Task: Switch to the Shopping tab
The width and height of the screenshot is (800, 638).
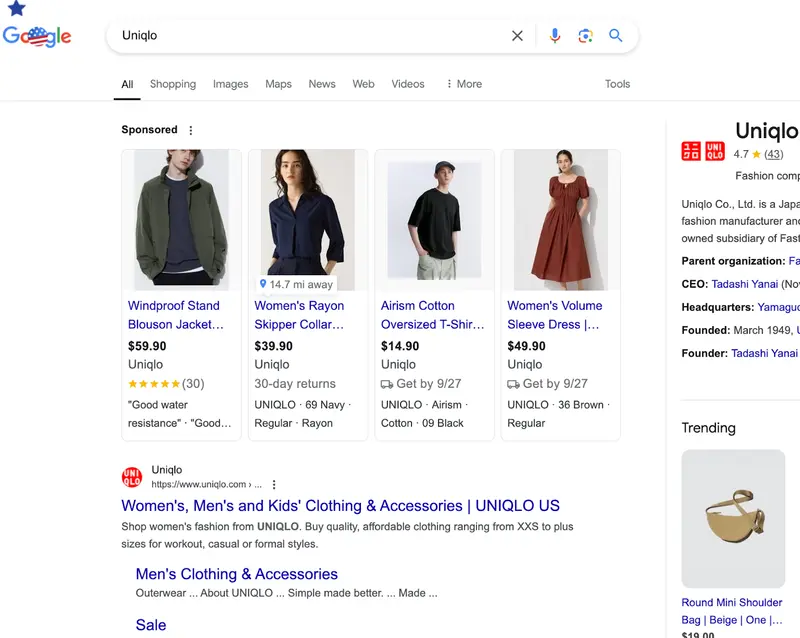Action: pyautogui.click(x=172, y=84)
